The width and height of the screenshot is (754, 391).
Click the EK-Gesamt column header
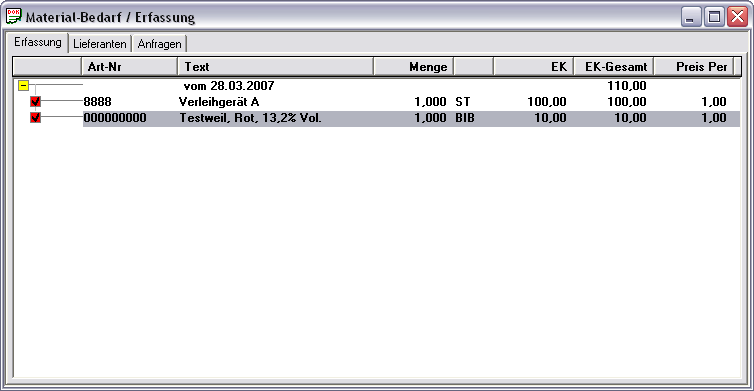click(x=614, y=67)
